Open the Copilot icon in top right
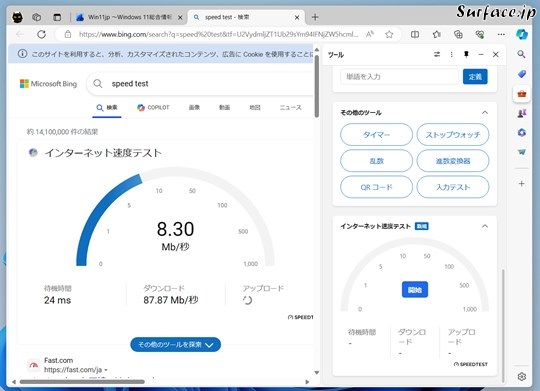 pyautogui.click(x=522, y=34)
